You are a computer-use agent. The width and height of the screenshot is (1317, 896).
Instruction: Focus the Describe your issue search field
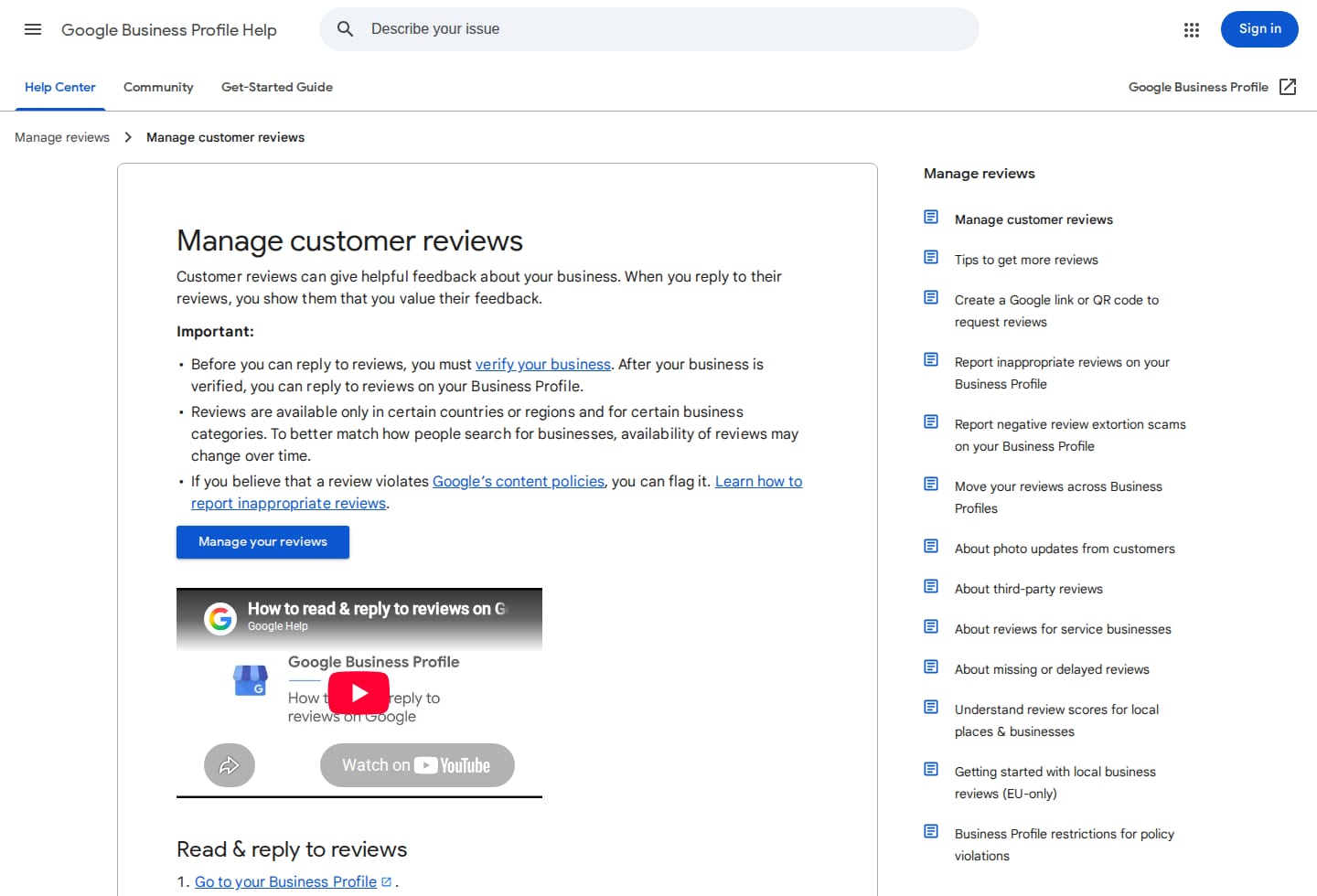tap(649, 29)
